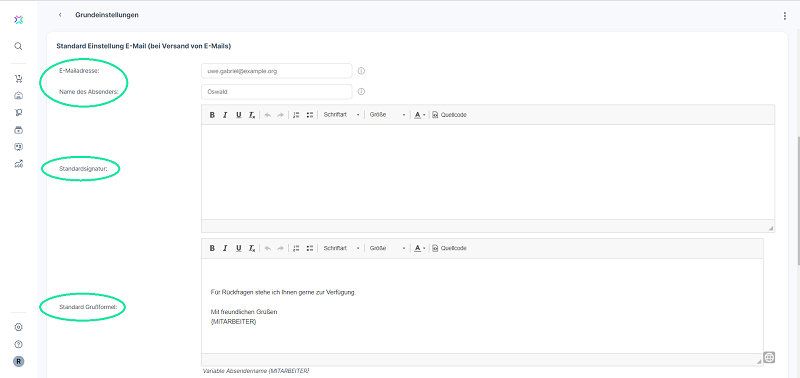Open the text color picker in the Standardsignatur editor
This screenshot has width=800, height=378.
[419, 115]
